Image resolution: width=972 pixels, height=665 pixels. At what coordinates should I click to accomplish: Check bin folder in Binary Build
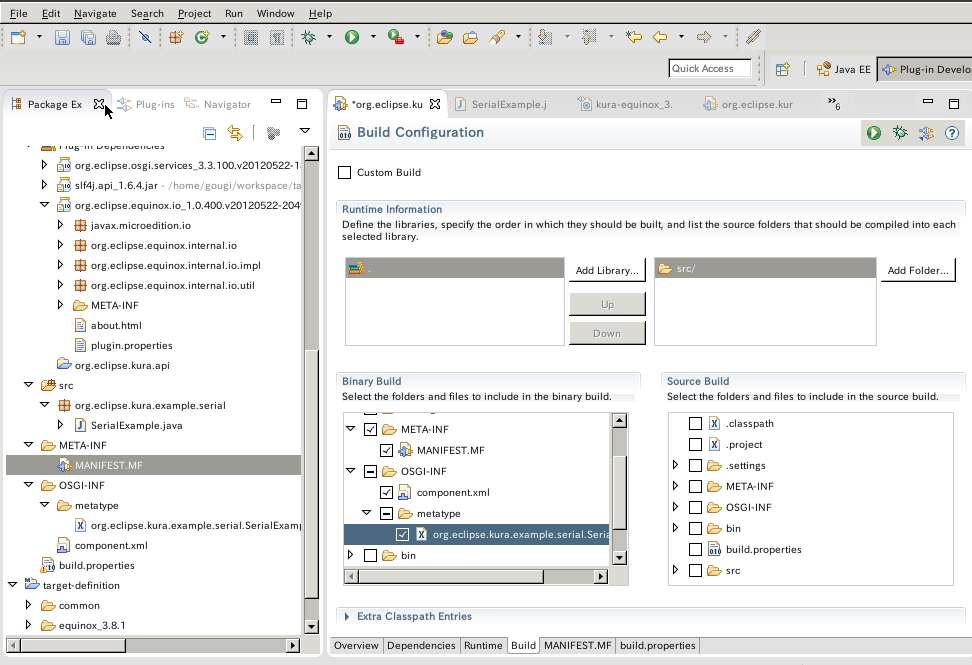371,555
